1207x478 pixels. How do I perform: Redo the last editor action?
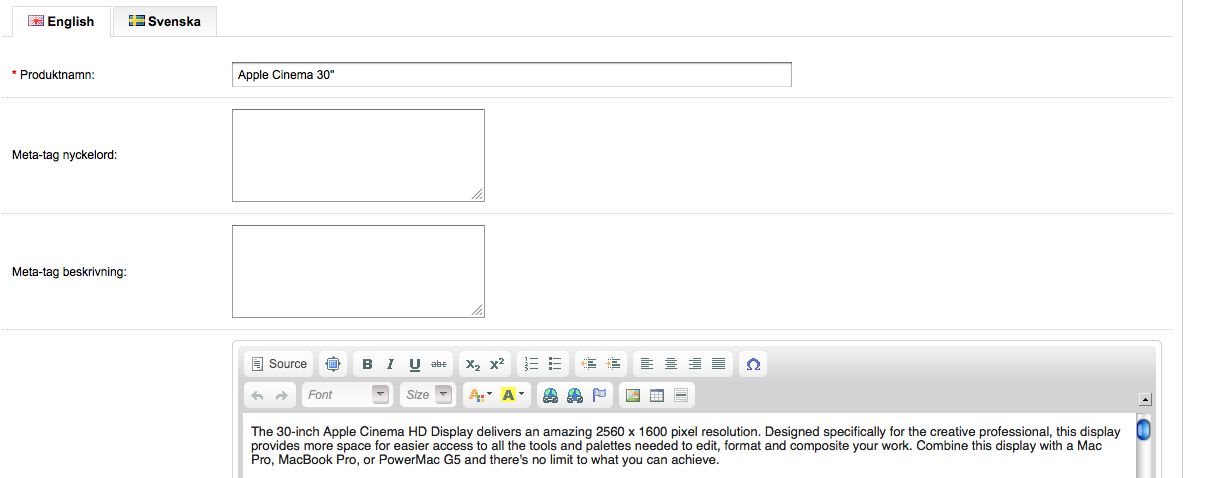pyautogui.click(x=282, y=395)
